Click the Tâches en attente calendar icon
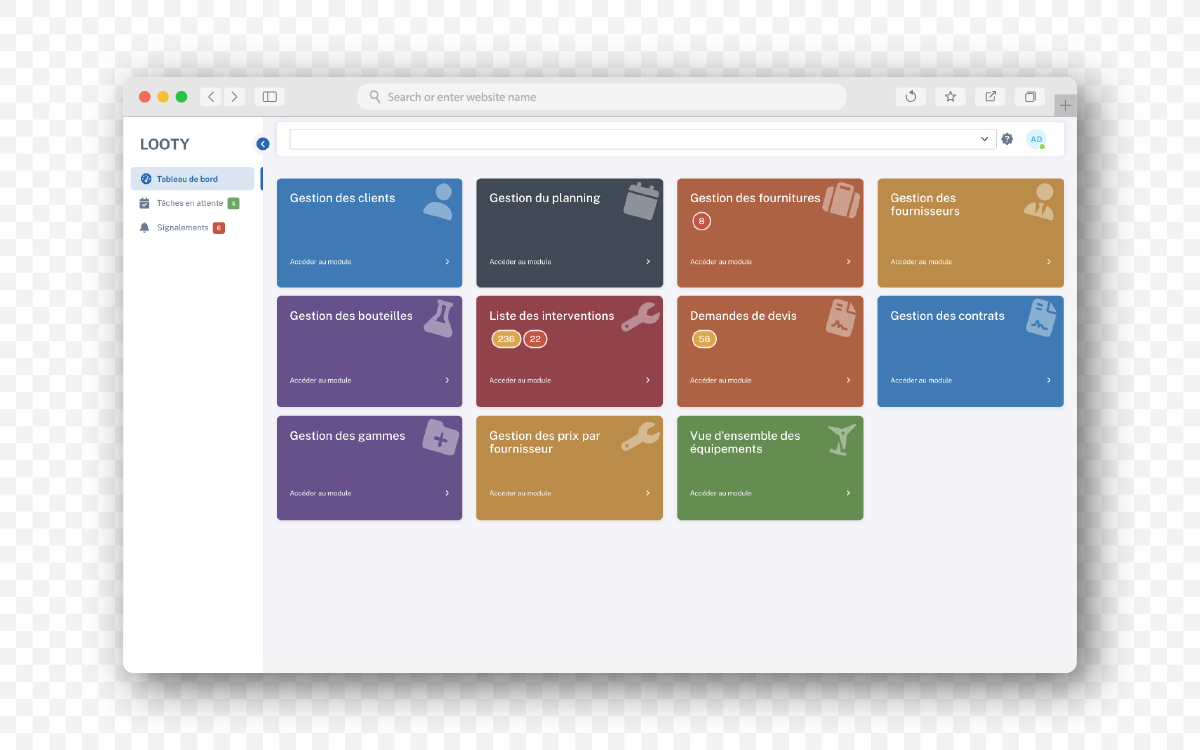This screenshot has height=750, width=1200. (x=144, y=203)
